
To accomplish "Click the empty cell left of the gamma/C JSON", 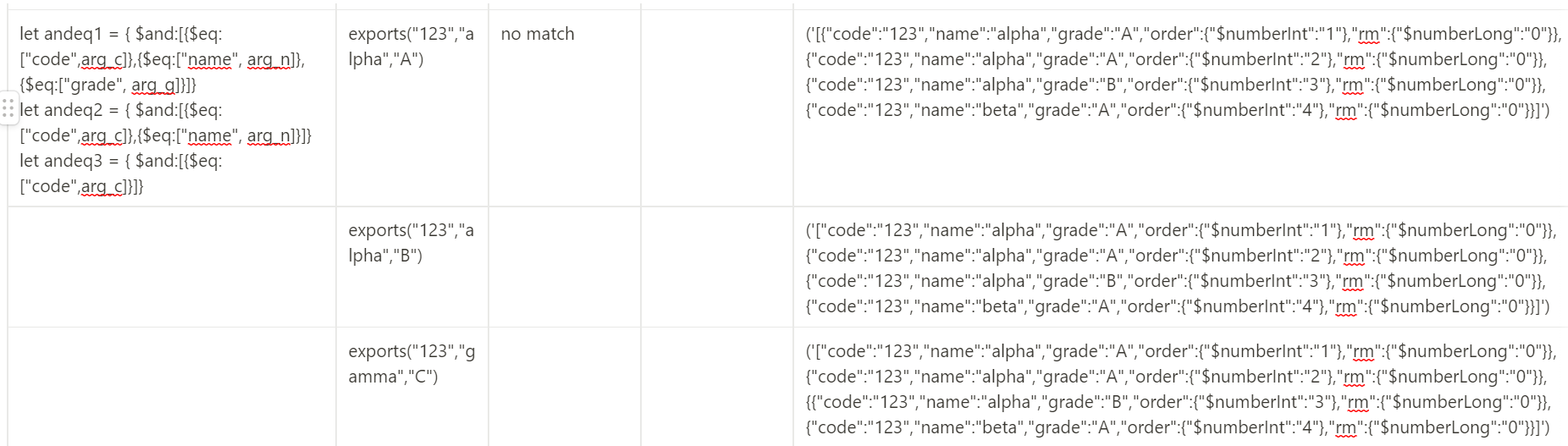I will click(716, 388).
